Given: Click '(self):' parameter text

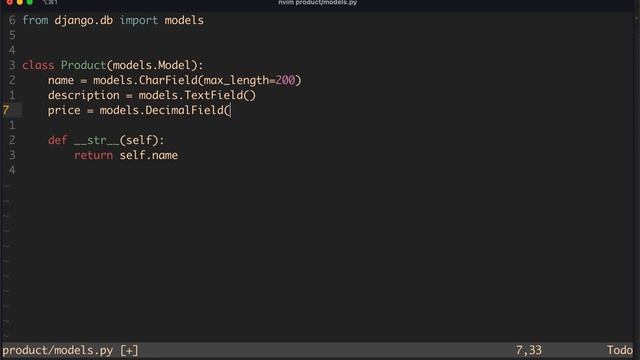Looking at the screenshot, I should (142, 140).
